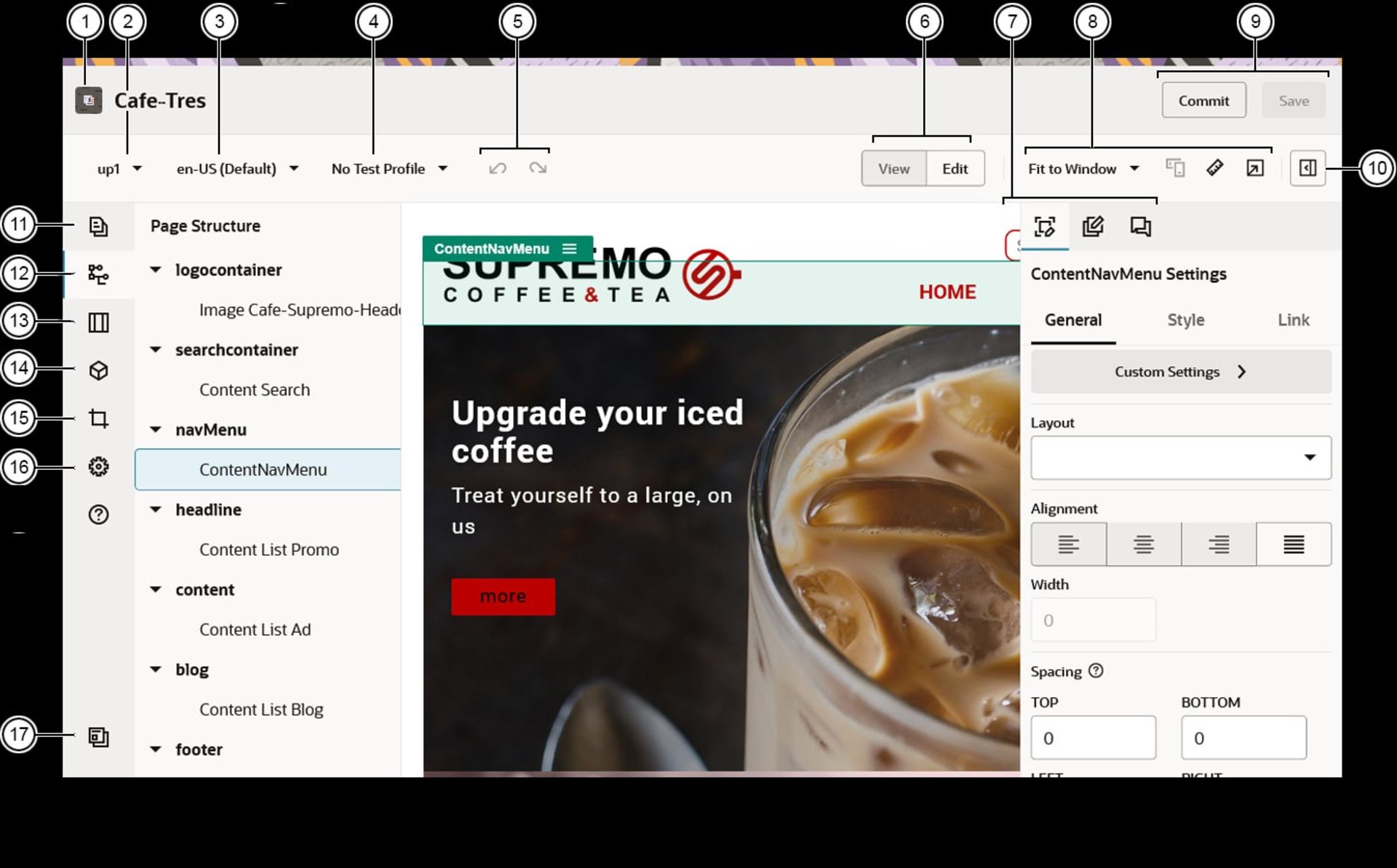Set alignment to right
The width and height of the screenshot is (1397, 868).
[x=1219, y=544]
